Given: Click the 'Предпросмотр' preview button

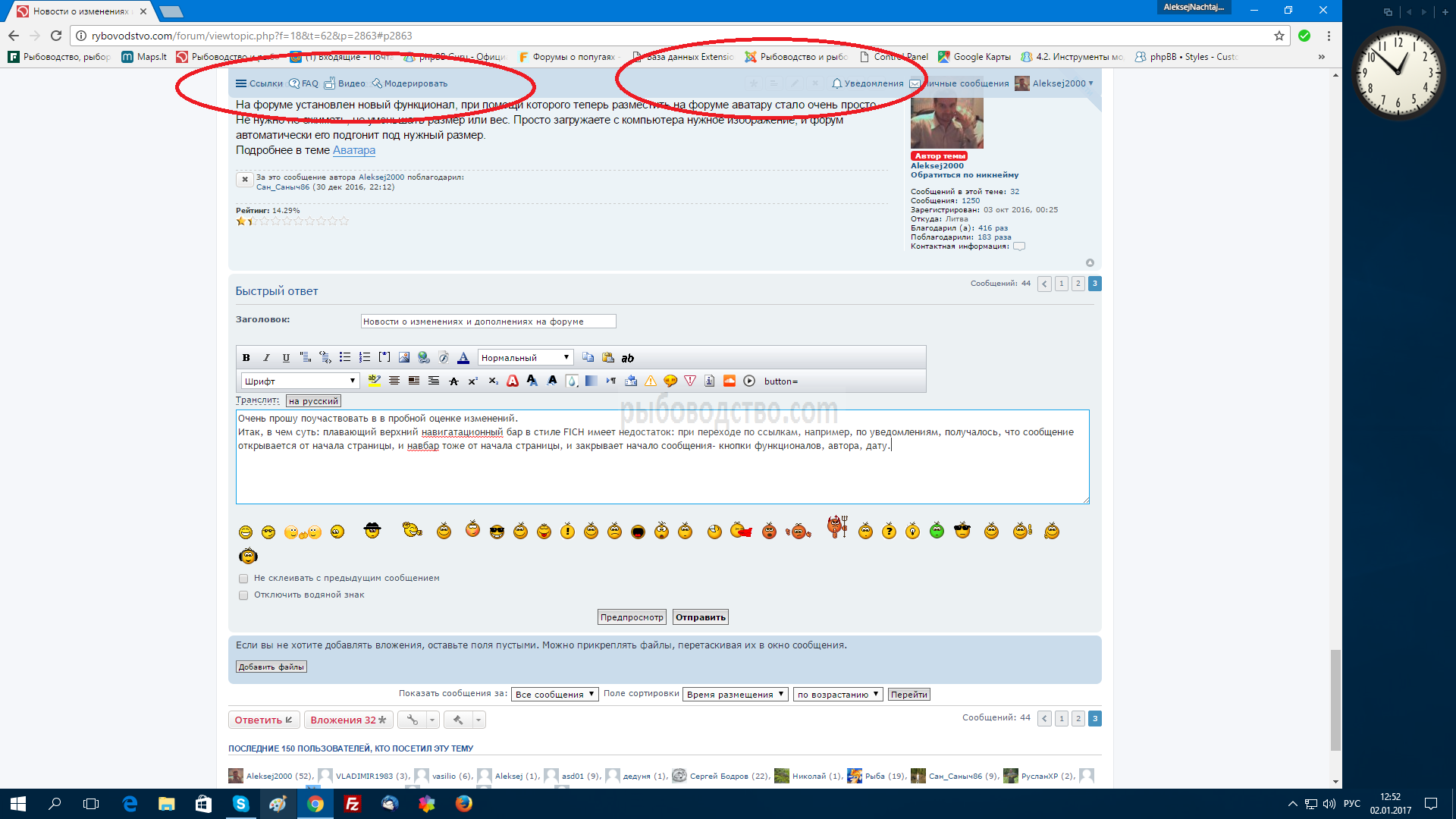Looking at the screenshot, I should pos(632,617).
